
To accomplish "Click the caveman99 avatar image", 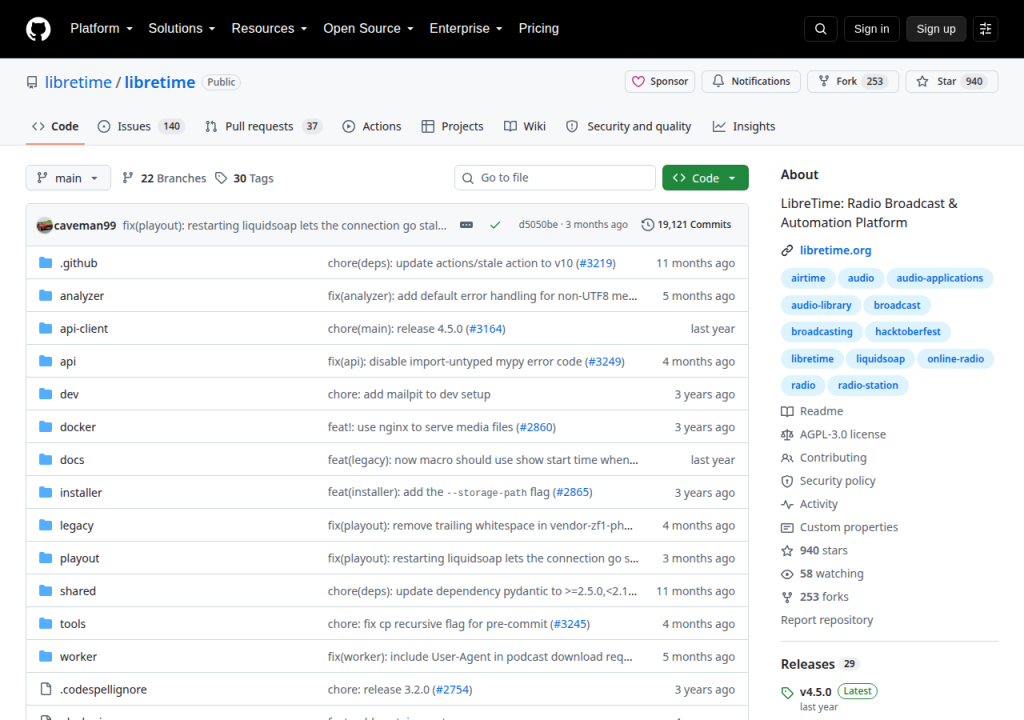I will [44, 225].
